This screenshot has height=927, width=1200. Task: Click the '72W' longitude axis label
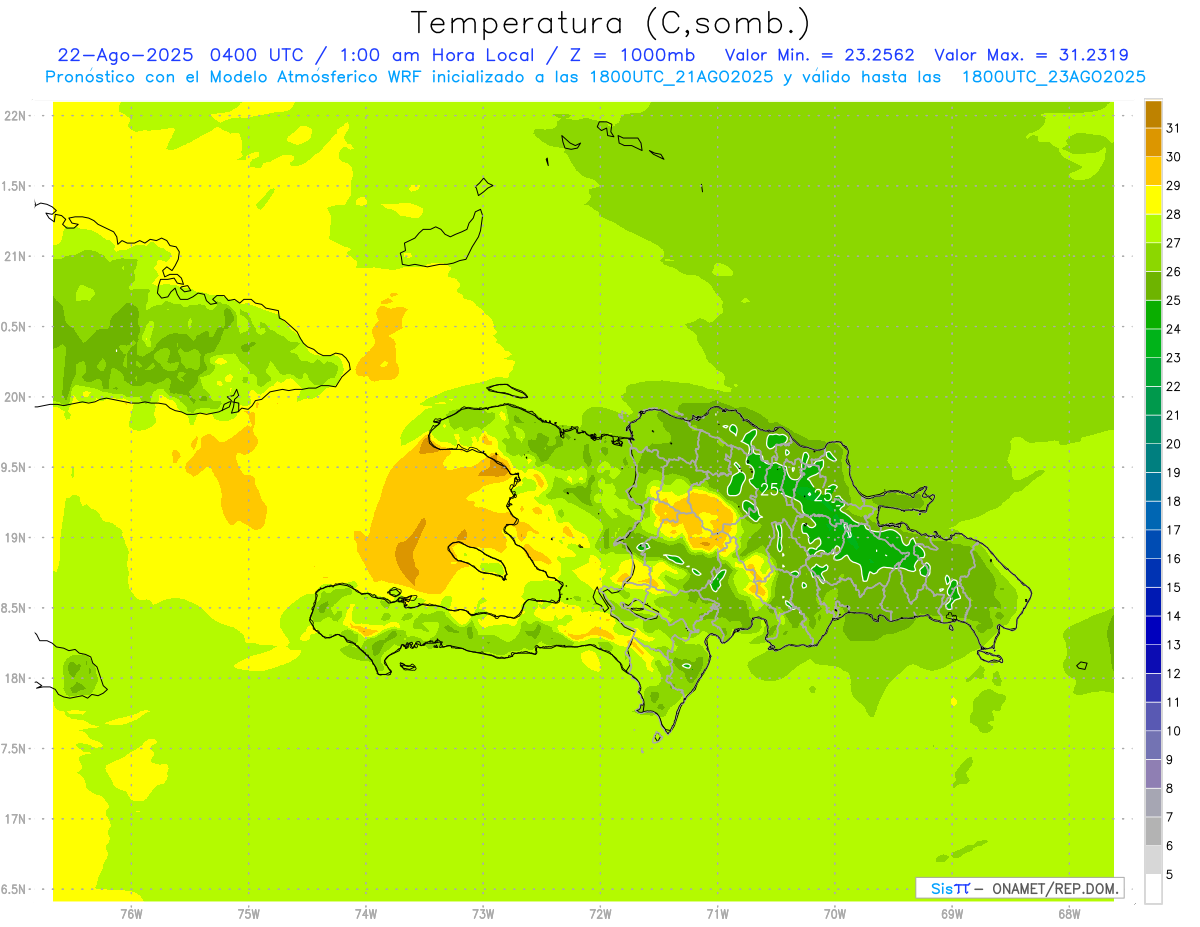pyautogui.click(x=600, y=914)
